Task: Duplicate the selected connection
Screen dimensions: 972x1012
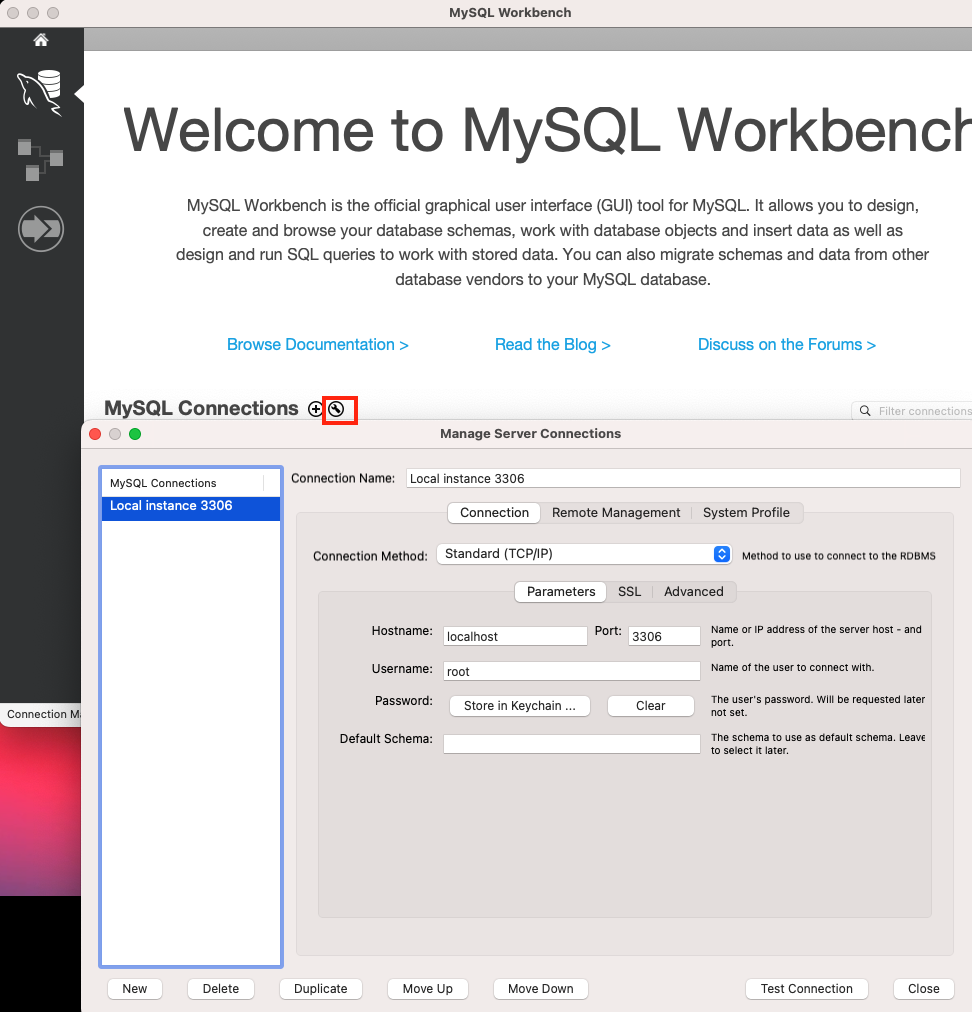Action: (x=321, y=988)
